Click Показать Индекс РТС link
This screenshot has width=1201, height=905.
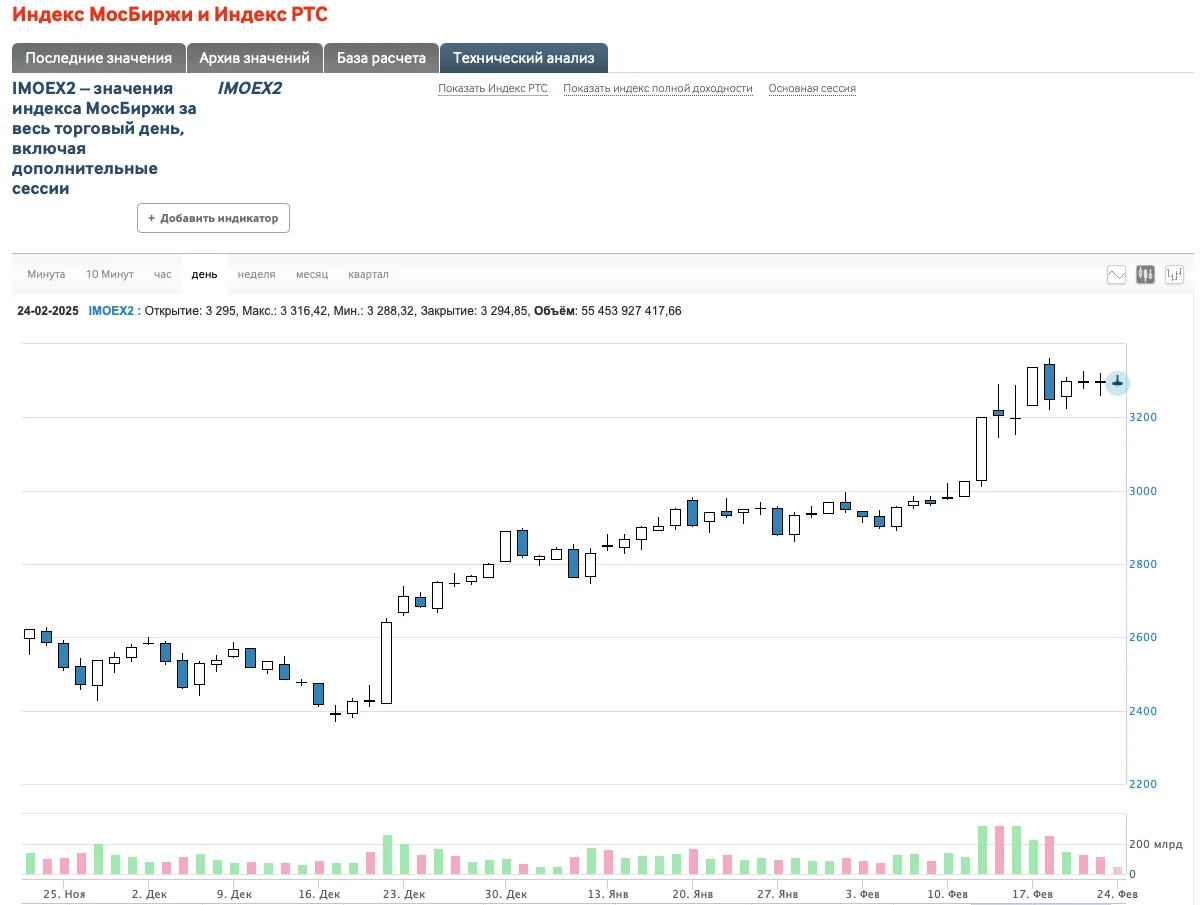click(x=493, y=88)
